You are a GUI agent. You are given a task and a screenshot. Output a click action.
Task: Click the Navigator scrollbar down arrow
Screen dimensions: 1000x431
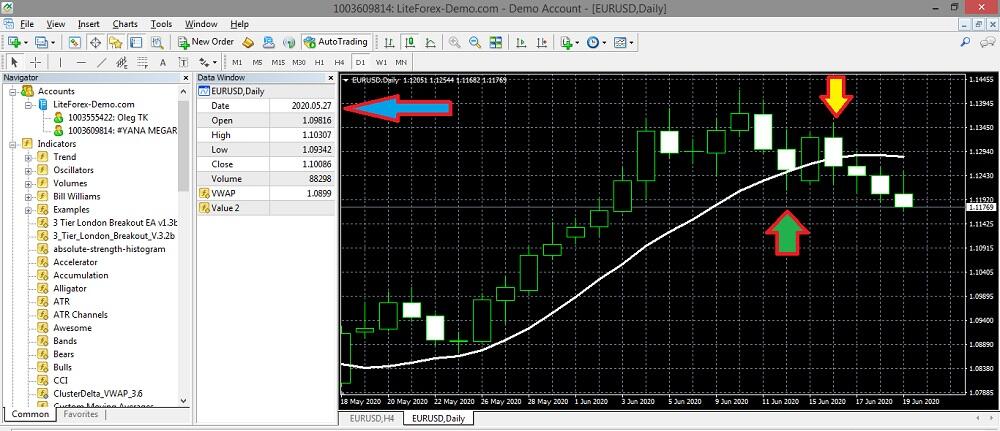coord(184,401)
